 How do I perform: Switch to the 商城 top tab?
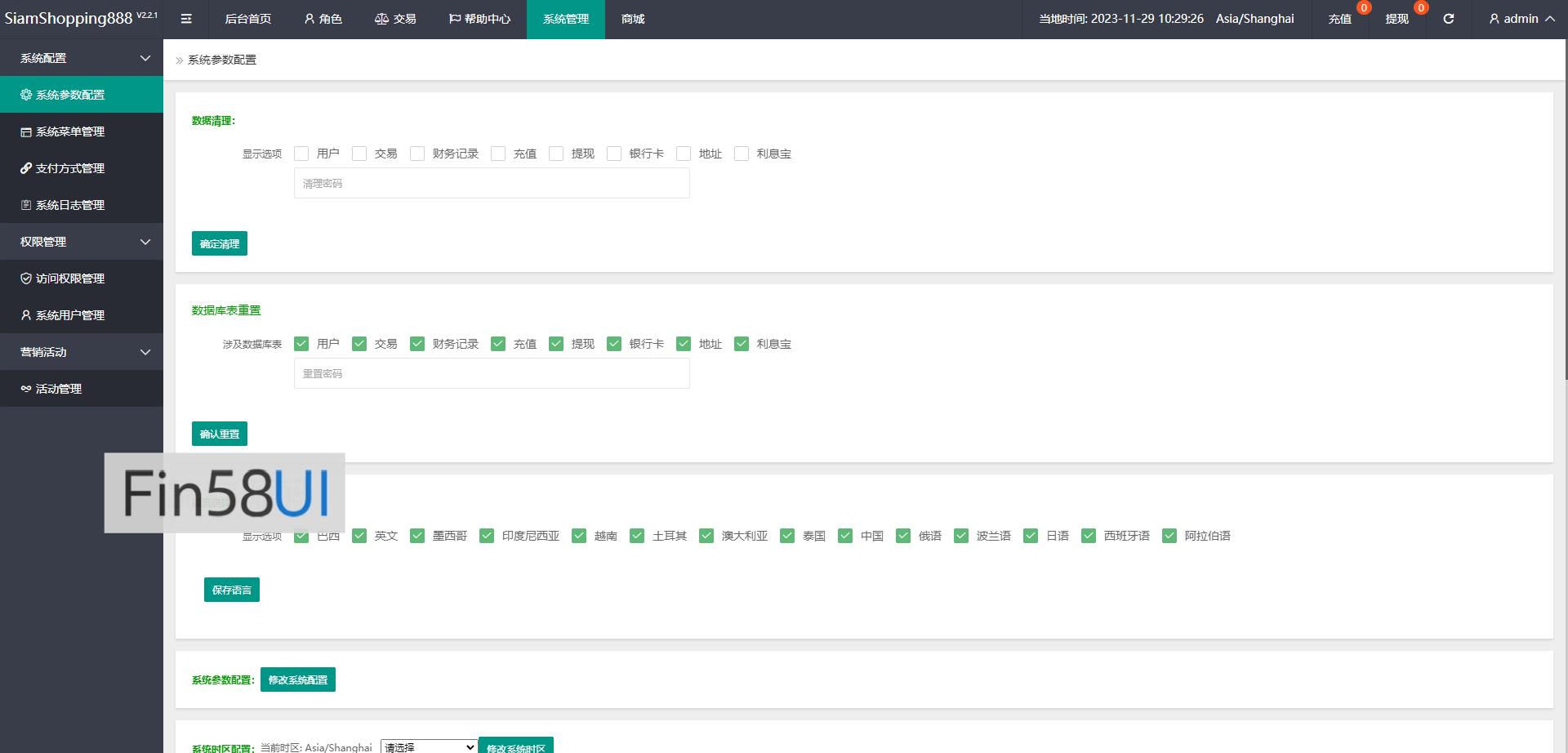(x=633, y=19)
